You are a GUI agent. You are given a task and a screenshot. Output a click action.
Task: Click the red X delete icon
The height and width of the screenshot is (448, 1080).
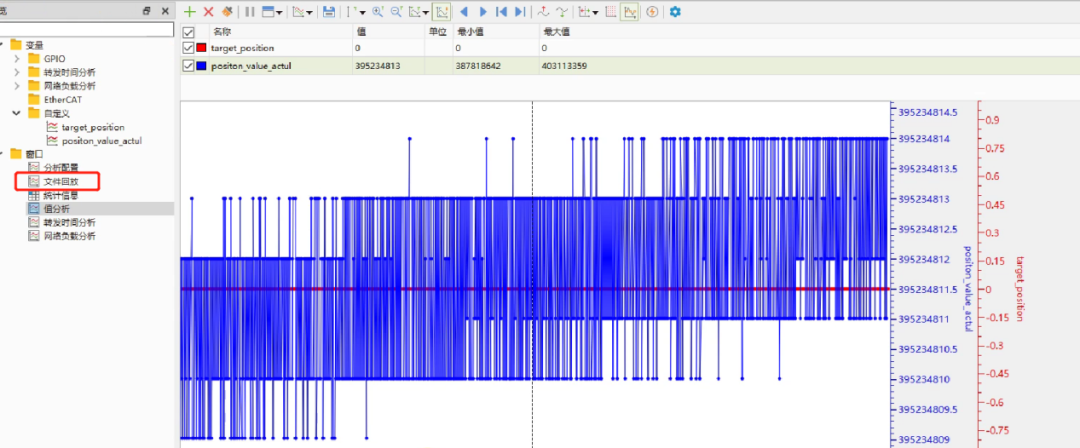pos(209,12)
